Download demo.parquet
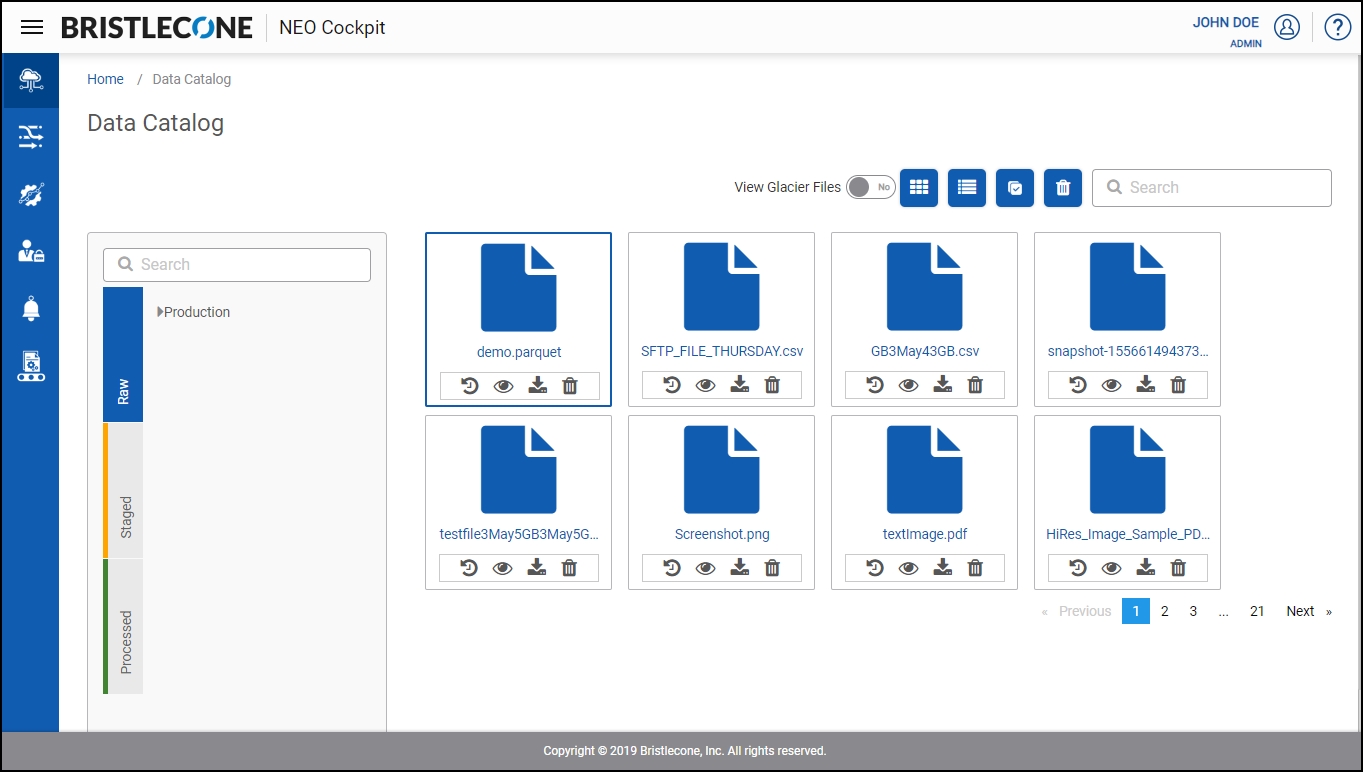 click(x=537, y=386)
